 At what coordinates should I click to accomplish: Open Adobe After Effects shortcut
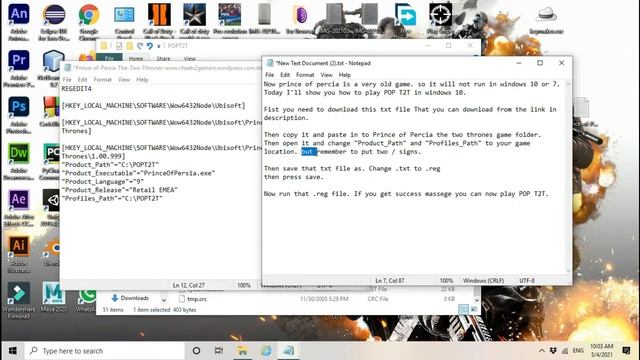19,207
